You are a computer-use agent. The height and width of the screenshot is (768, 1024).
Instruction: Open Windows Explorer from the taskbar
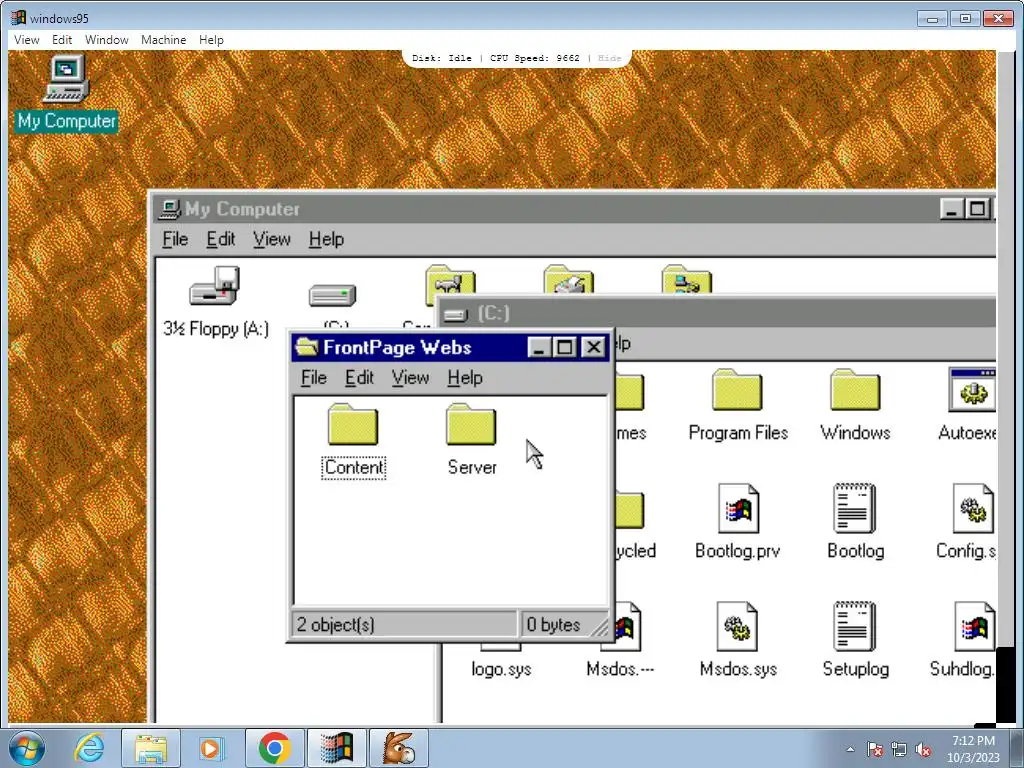coord(151,748)
